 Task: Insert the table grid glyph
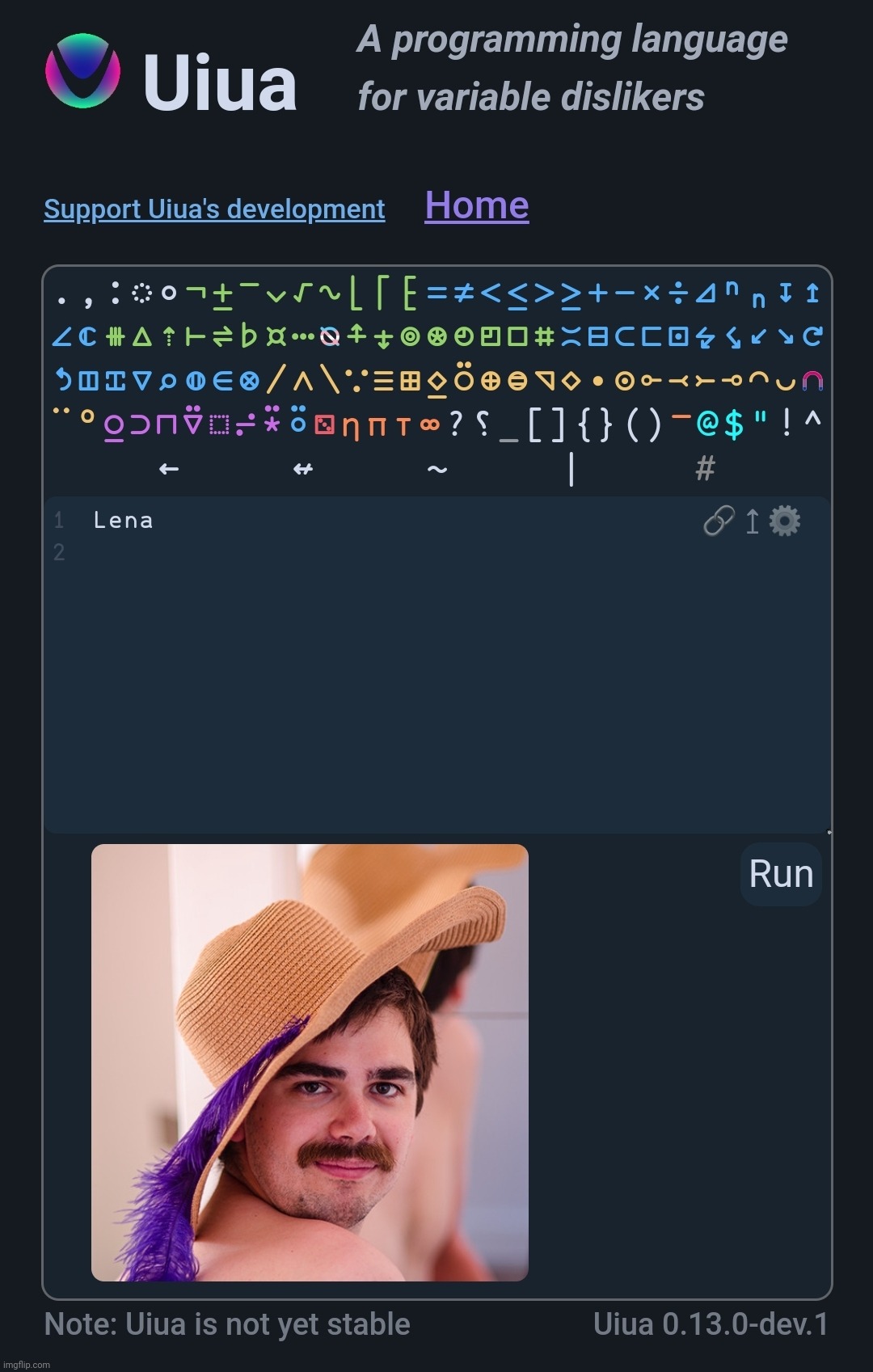[x=411, y=380]
